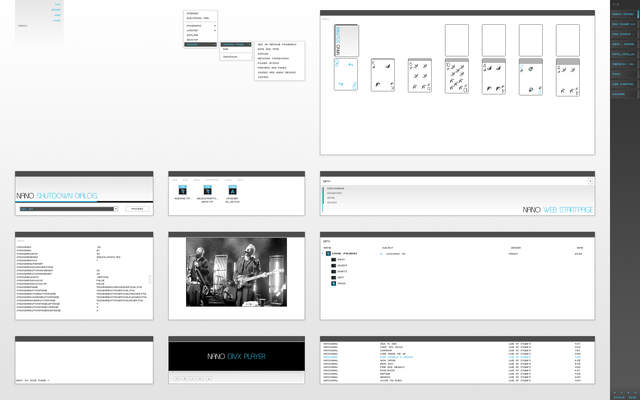Image resolution: width=640 pixels, height=400 pixels.
Task: Open Edit menu in explorer window
Action: tap(185, 180)
